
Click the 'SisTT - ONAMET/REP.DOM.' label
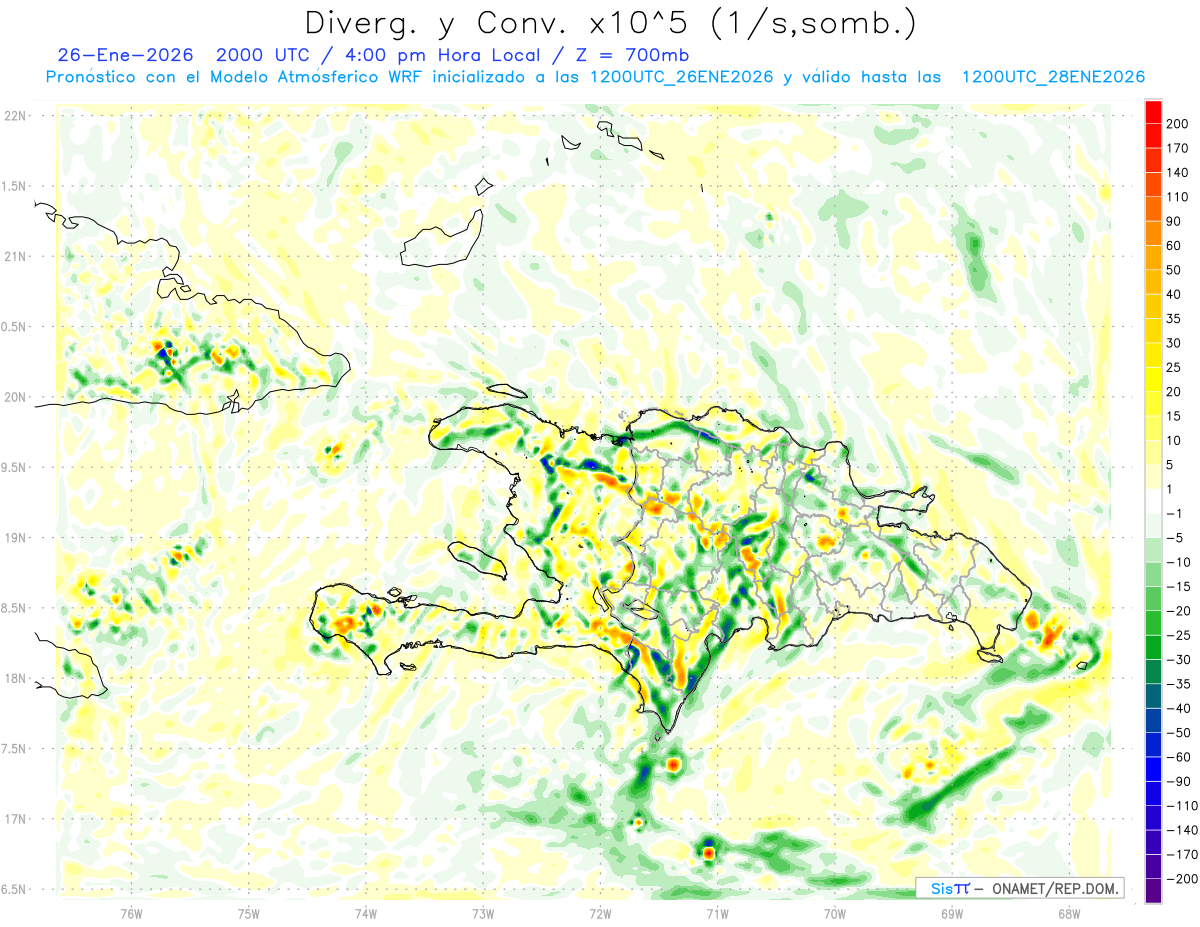pos(1021,888)
